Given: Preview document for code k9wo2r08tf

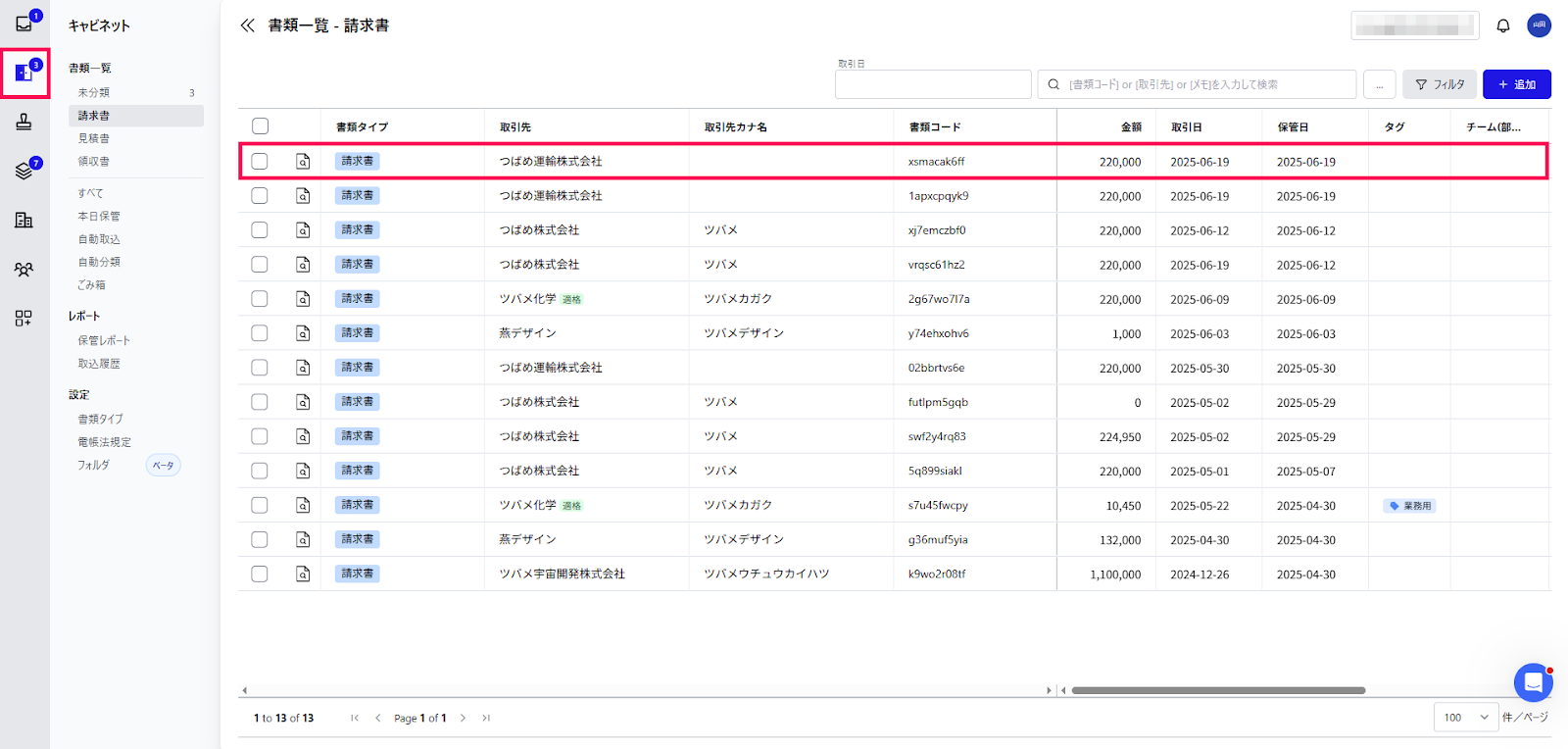Looking at the screenshot, I should (x=303, y=574).
